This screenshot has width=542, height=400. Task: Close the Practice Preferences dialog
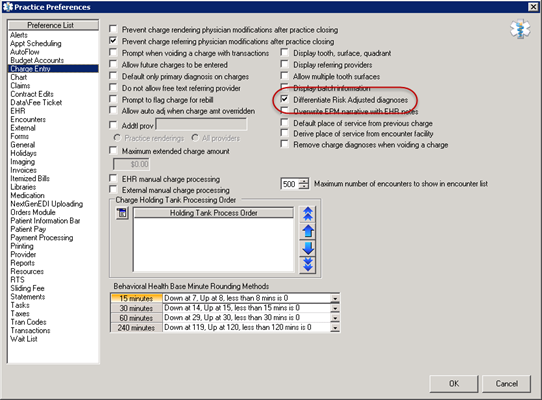click(x=533, y=7)
